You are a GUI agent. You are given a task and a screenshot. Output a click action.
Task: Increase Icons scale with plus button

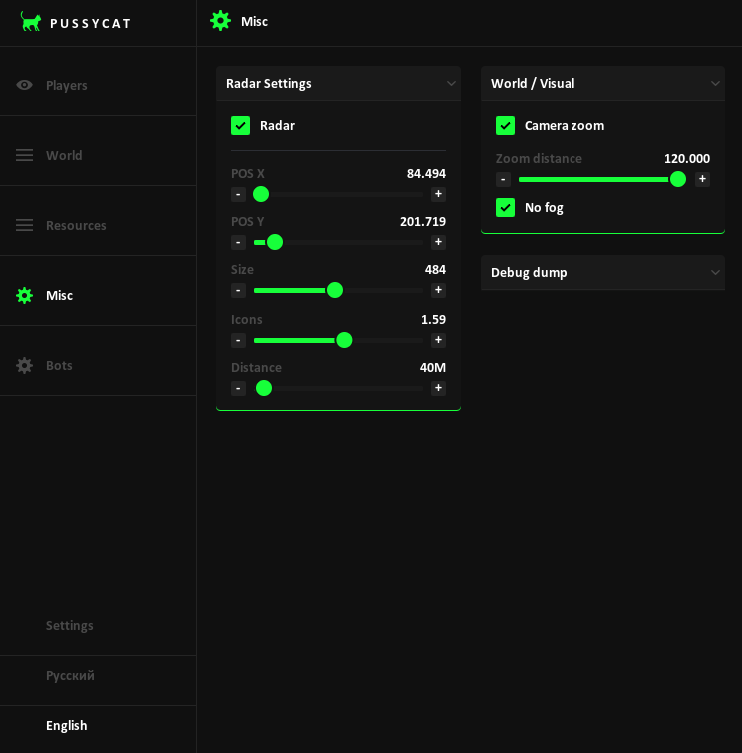pos(438,340)
